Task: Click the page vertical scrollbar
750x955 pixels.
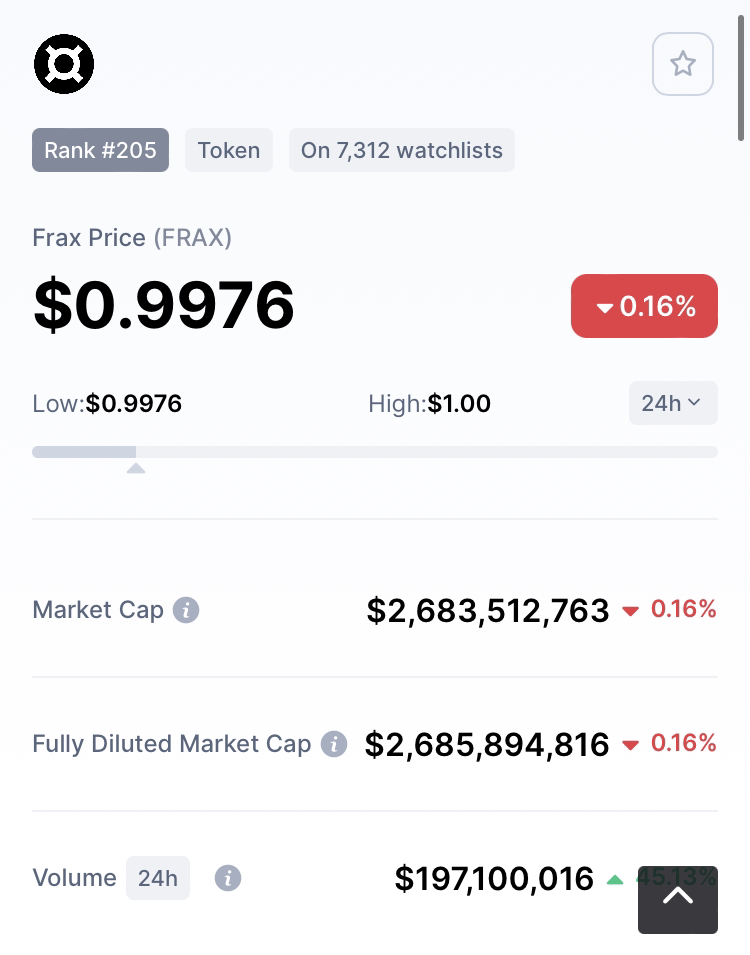Action: pos(741,78)
